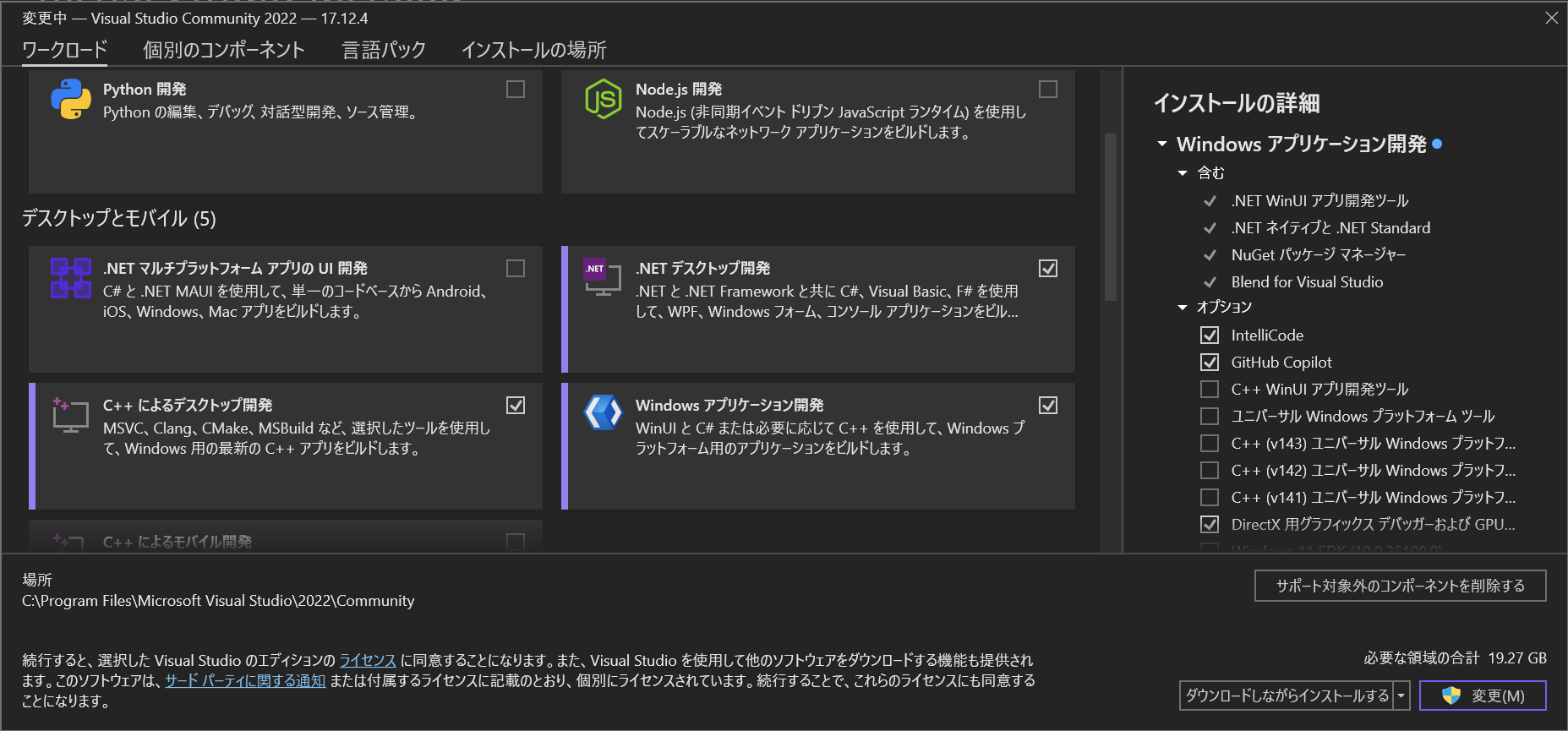
Task: Open the install mode dropdown arrow
Action: click(1401, 696)
